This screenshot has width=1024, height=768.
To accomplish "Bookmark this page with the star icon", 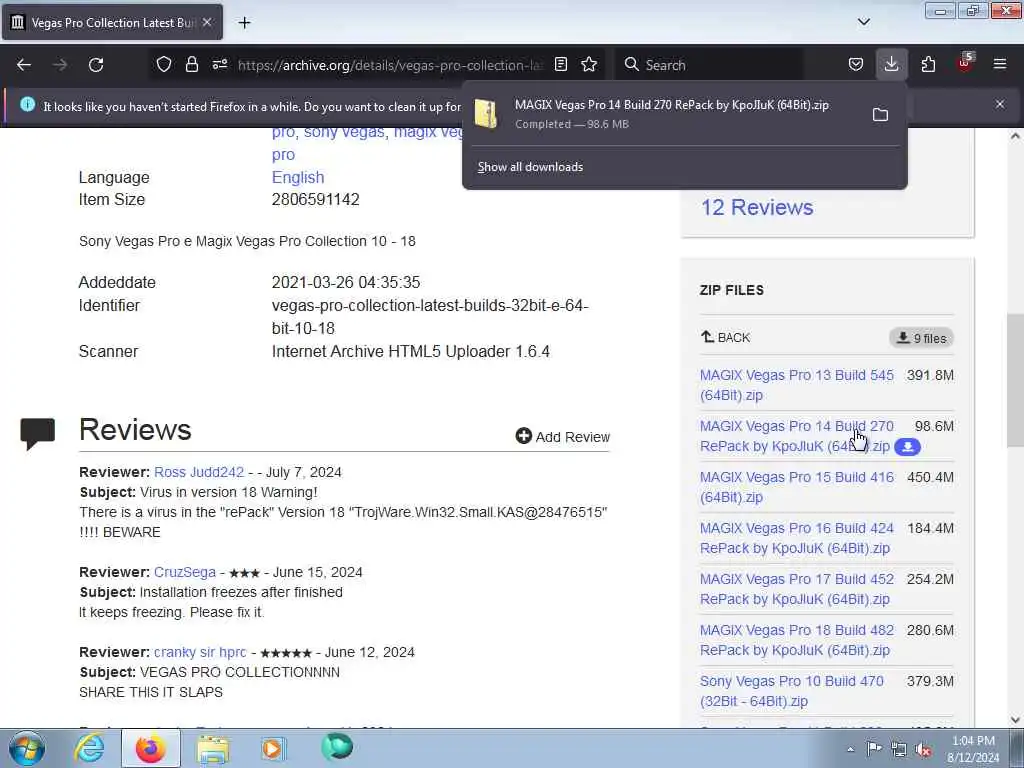I will pyautogui.click(x=589, y=64).
